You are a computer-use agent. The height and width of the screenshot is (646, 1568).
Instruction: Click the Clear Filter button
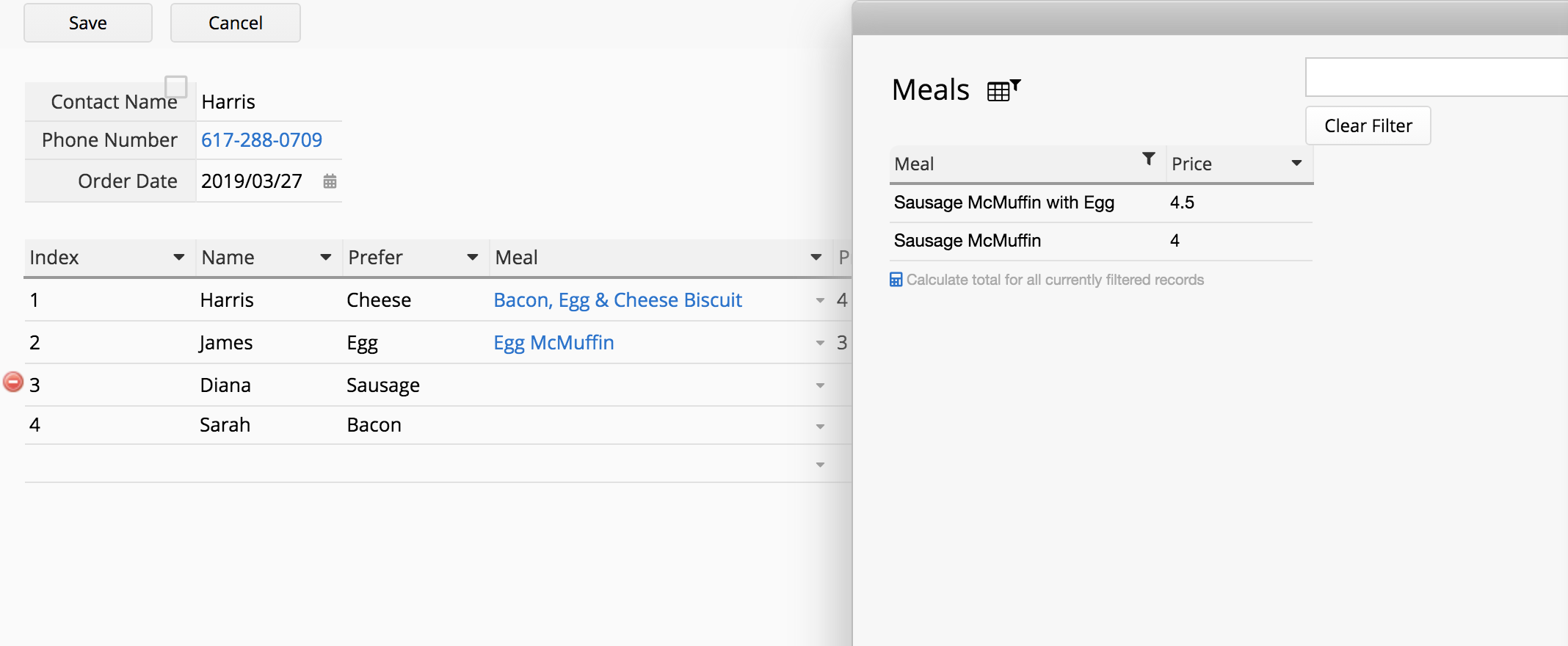(1368, 126)
